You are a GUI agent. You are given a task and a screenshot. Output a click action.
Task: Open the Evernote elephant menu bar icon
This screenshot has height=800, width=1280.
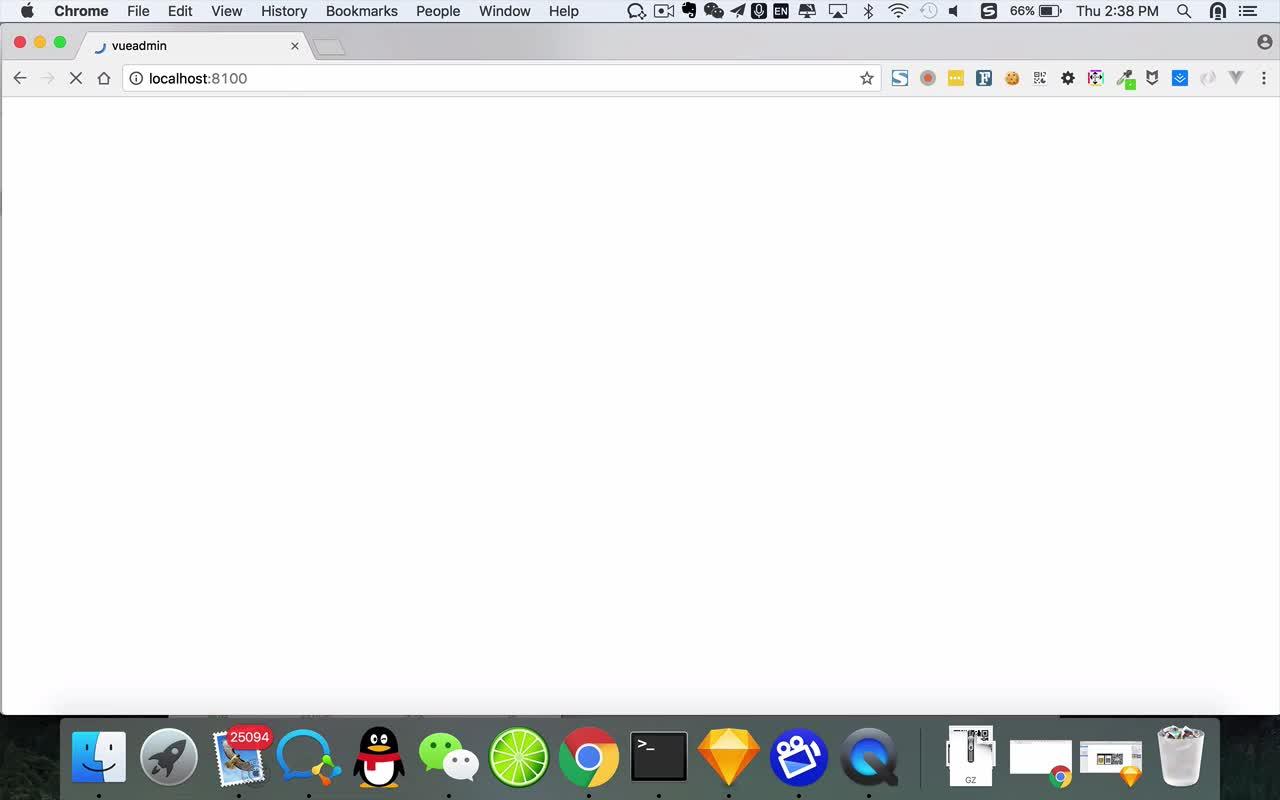point(689,11)
